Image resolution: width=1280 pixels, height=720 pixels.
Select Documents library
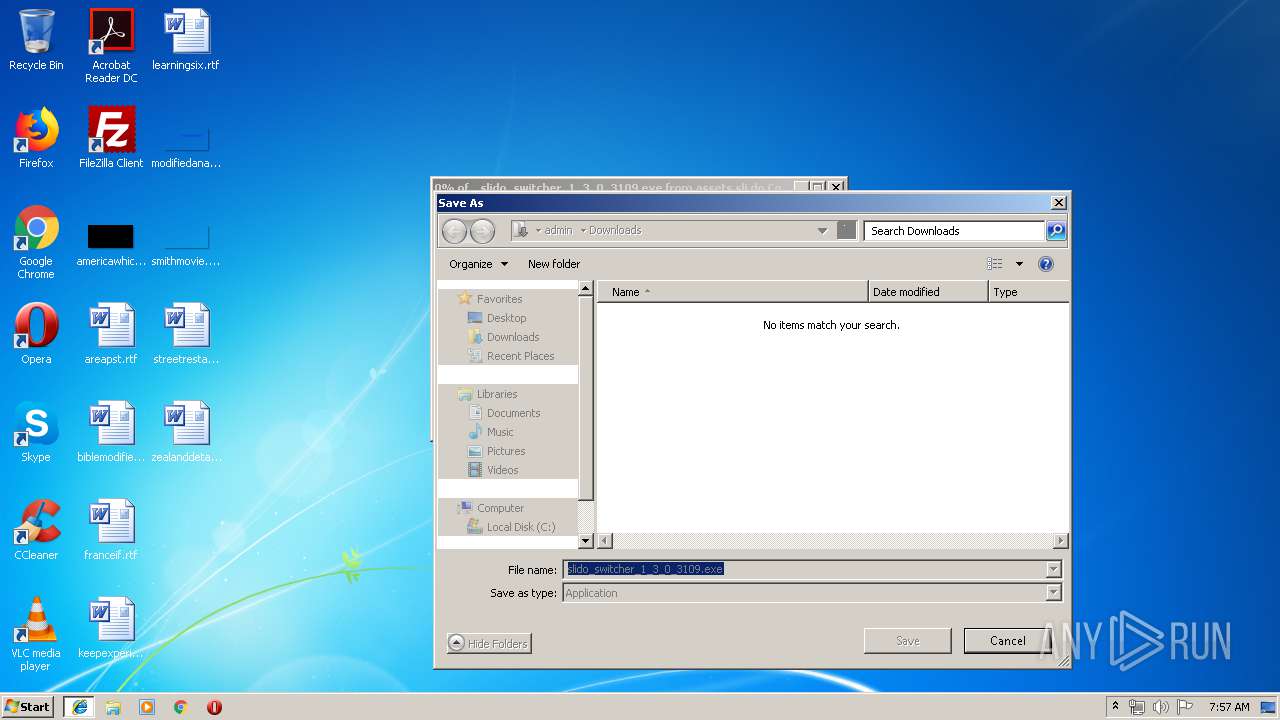(513, 413)
